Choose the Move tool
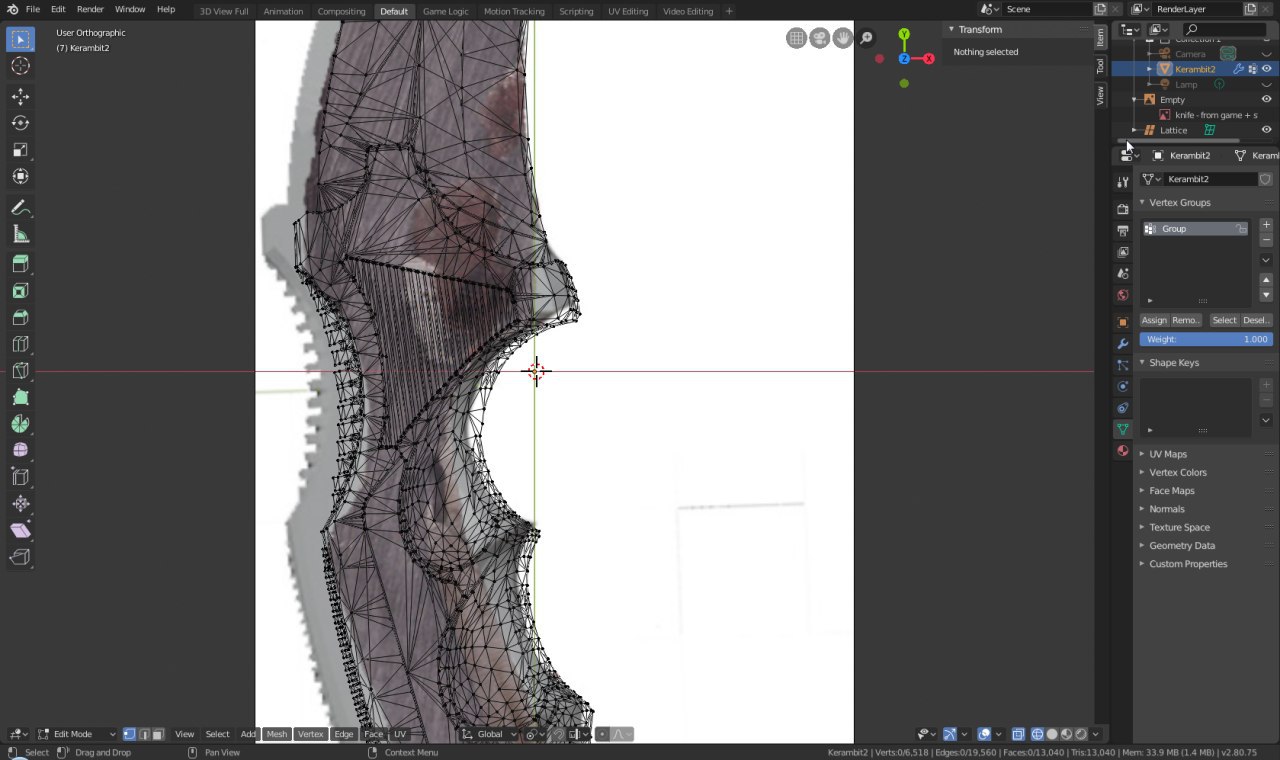1280x760 pixels. coord(20,97)
